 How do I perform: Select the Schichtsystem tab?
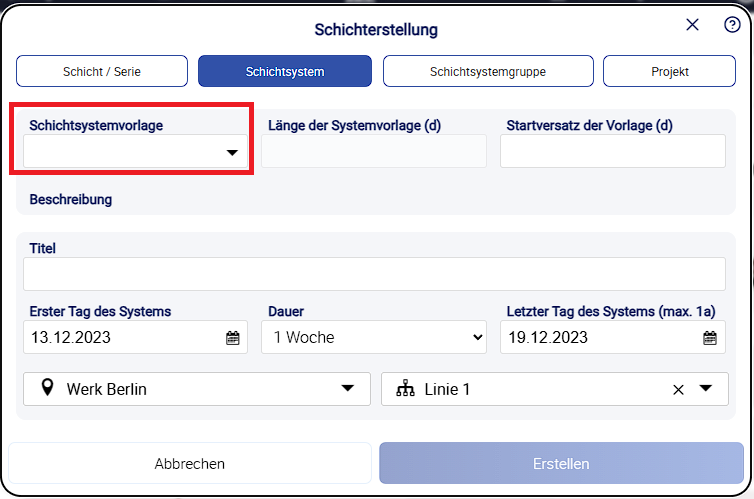tap(285, 71)
